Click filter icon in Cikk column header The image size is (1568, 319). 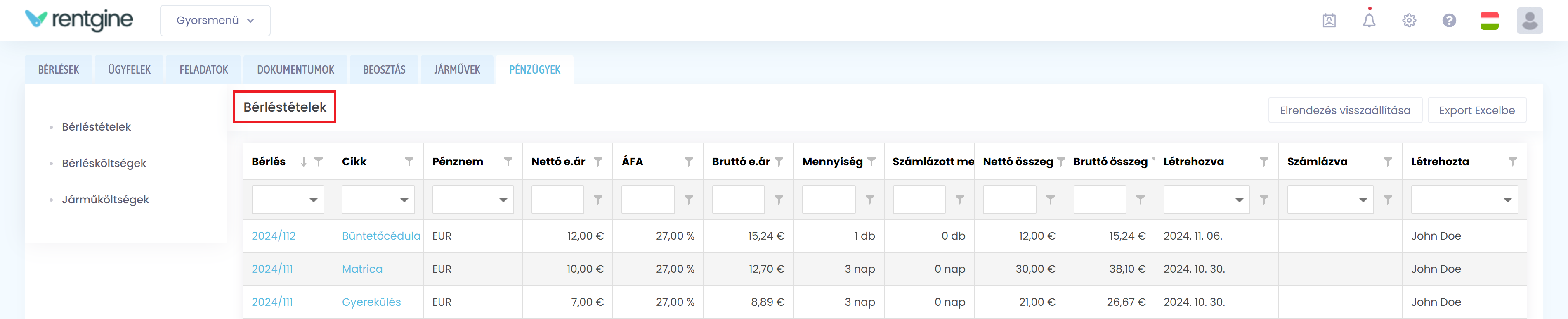pos(409,162)
